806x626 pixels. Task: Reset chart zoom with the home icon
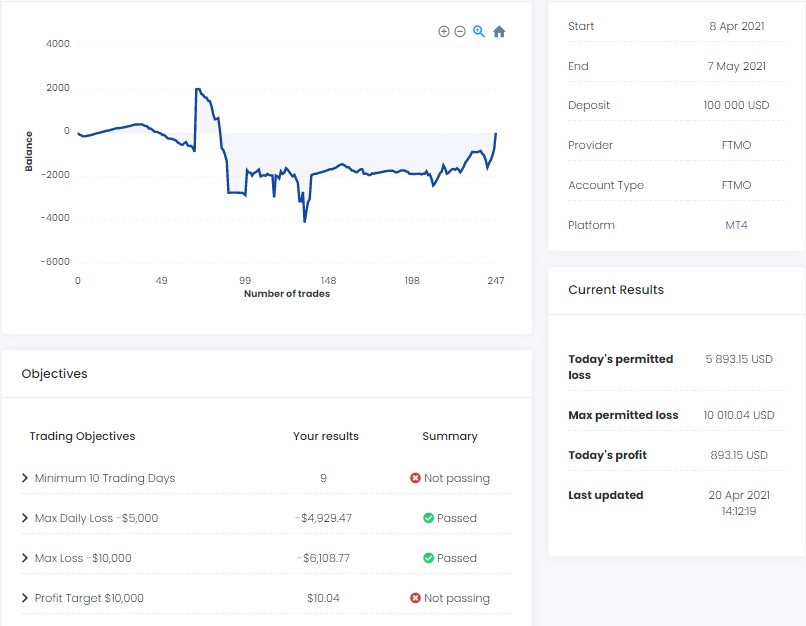(499, 32)
